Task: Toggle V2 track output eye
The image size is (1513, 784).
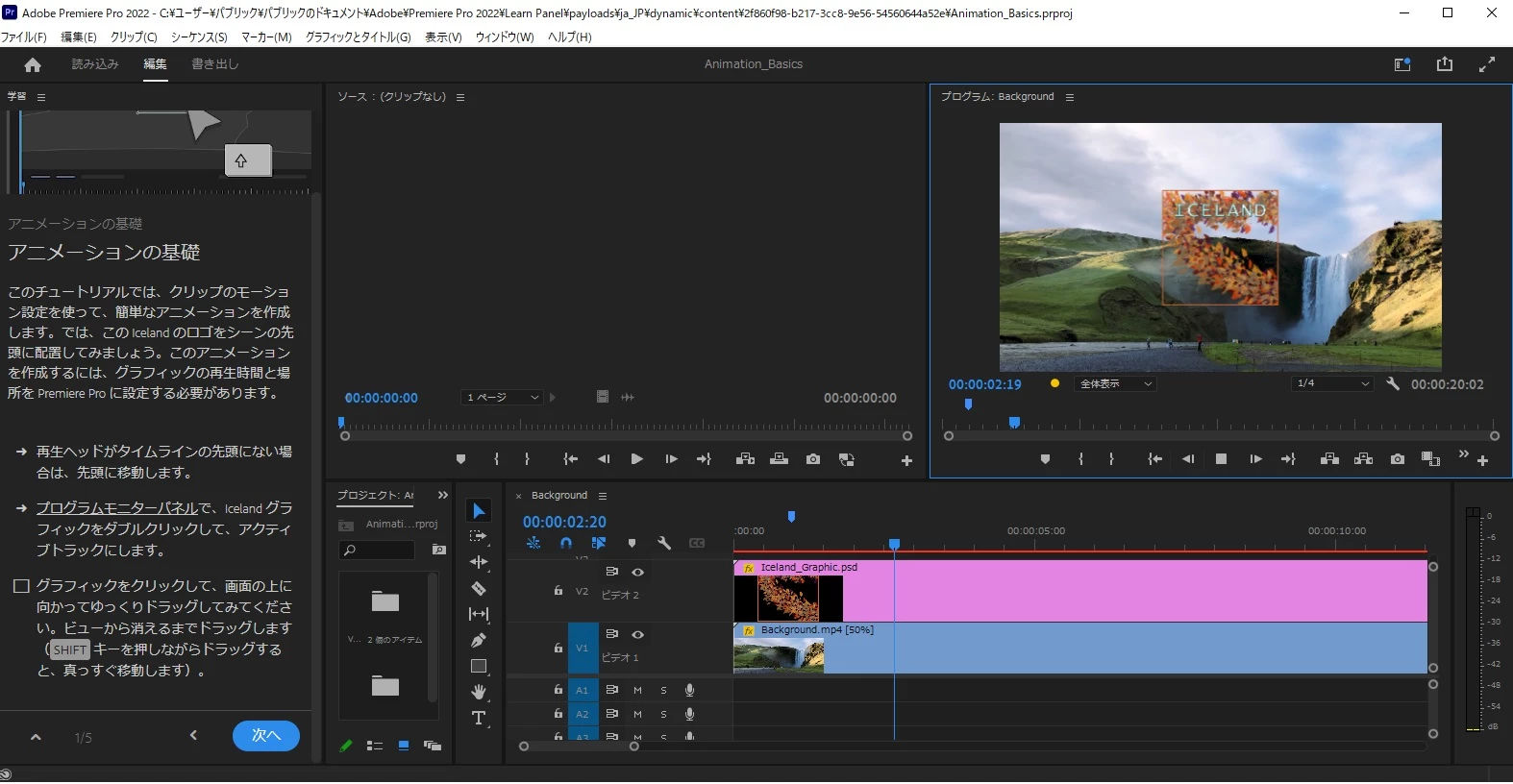Action: click(637, 572)
